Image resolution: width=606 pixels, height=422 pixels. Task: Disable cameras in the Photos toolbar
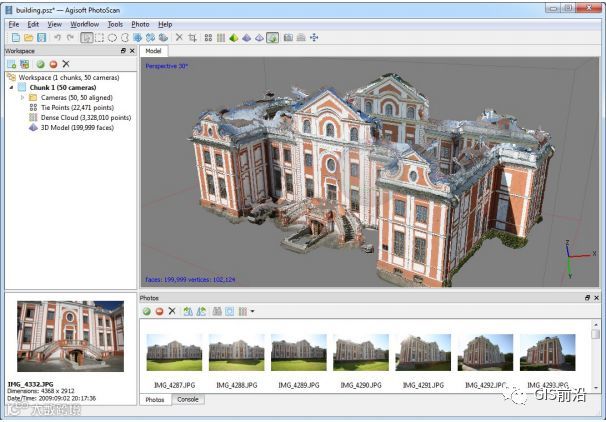tap(159, 311)
